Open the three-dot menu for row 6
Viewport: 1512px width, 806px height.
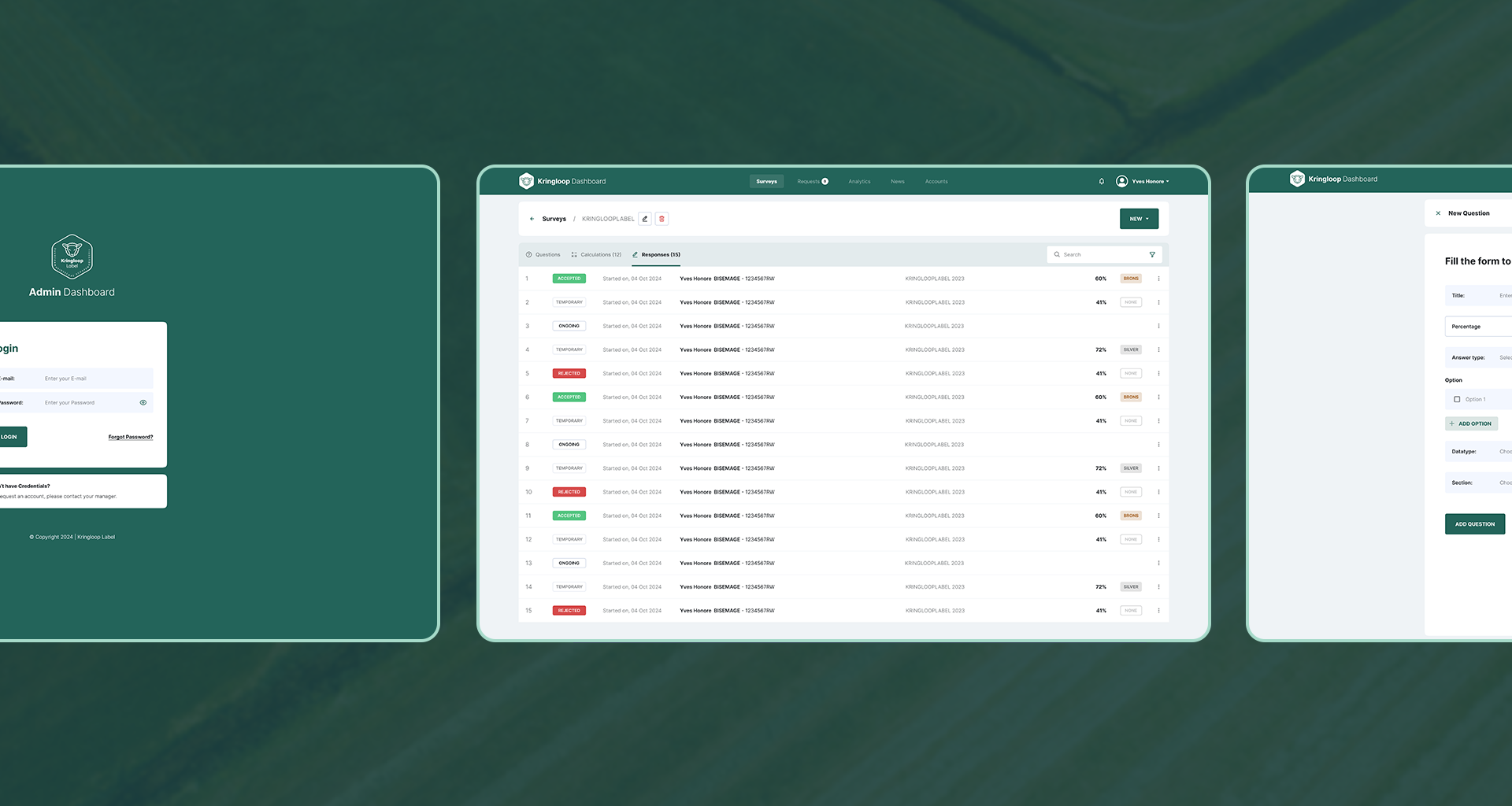(x=1158, y=397)
